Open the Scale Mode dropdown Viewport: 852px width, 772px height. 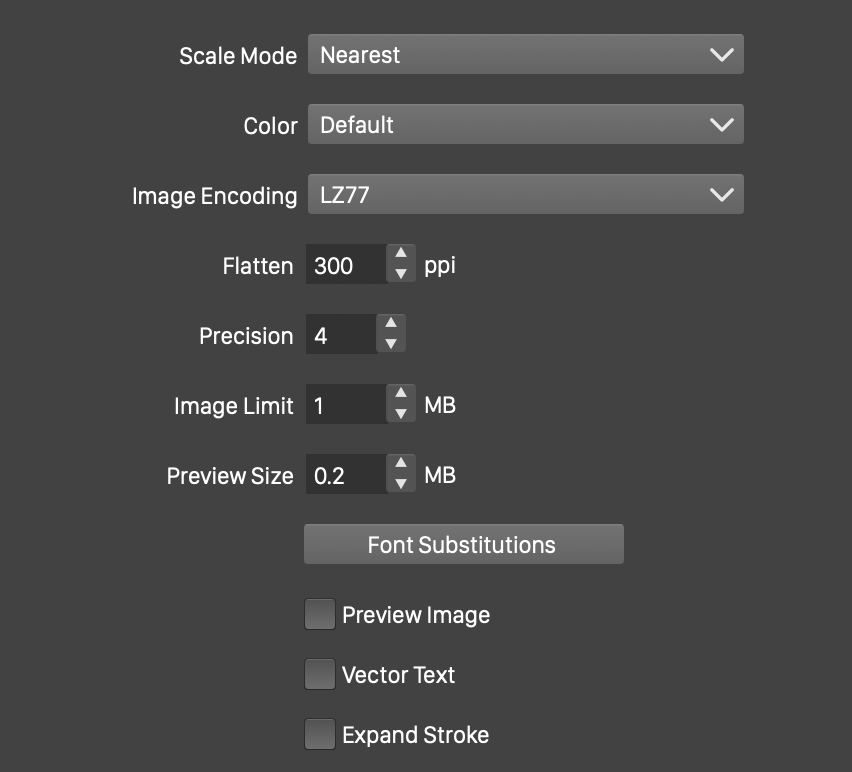click(525, 55)
